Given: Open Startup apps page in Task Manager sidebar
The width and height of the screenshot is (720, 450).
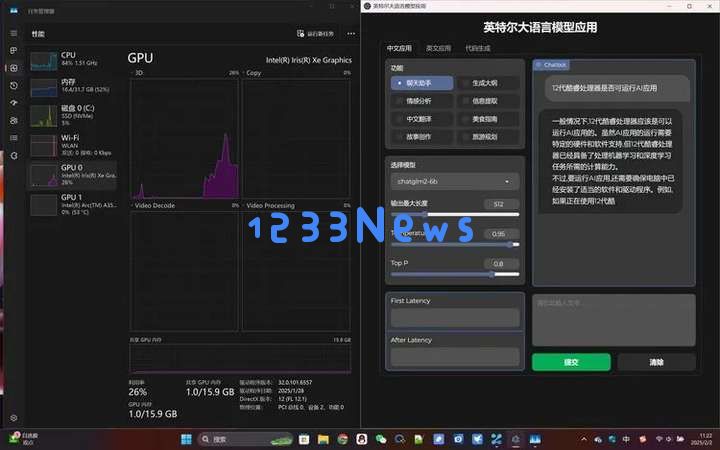Looking at the screenshot, I should [x=14, y=103].
